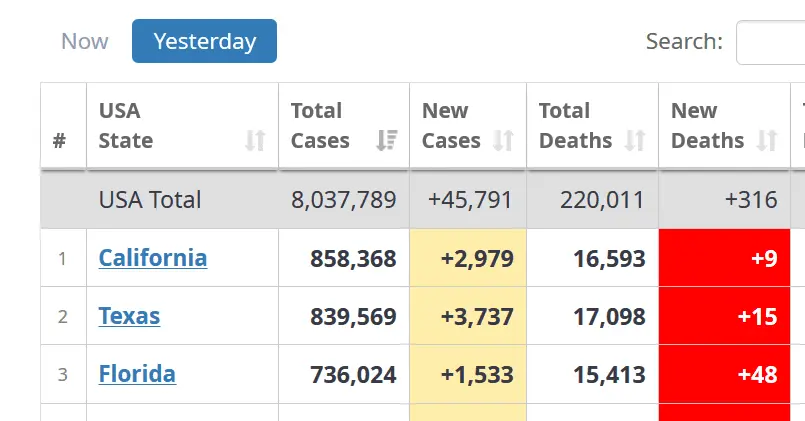Open the California state link

click(153, 258)
